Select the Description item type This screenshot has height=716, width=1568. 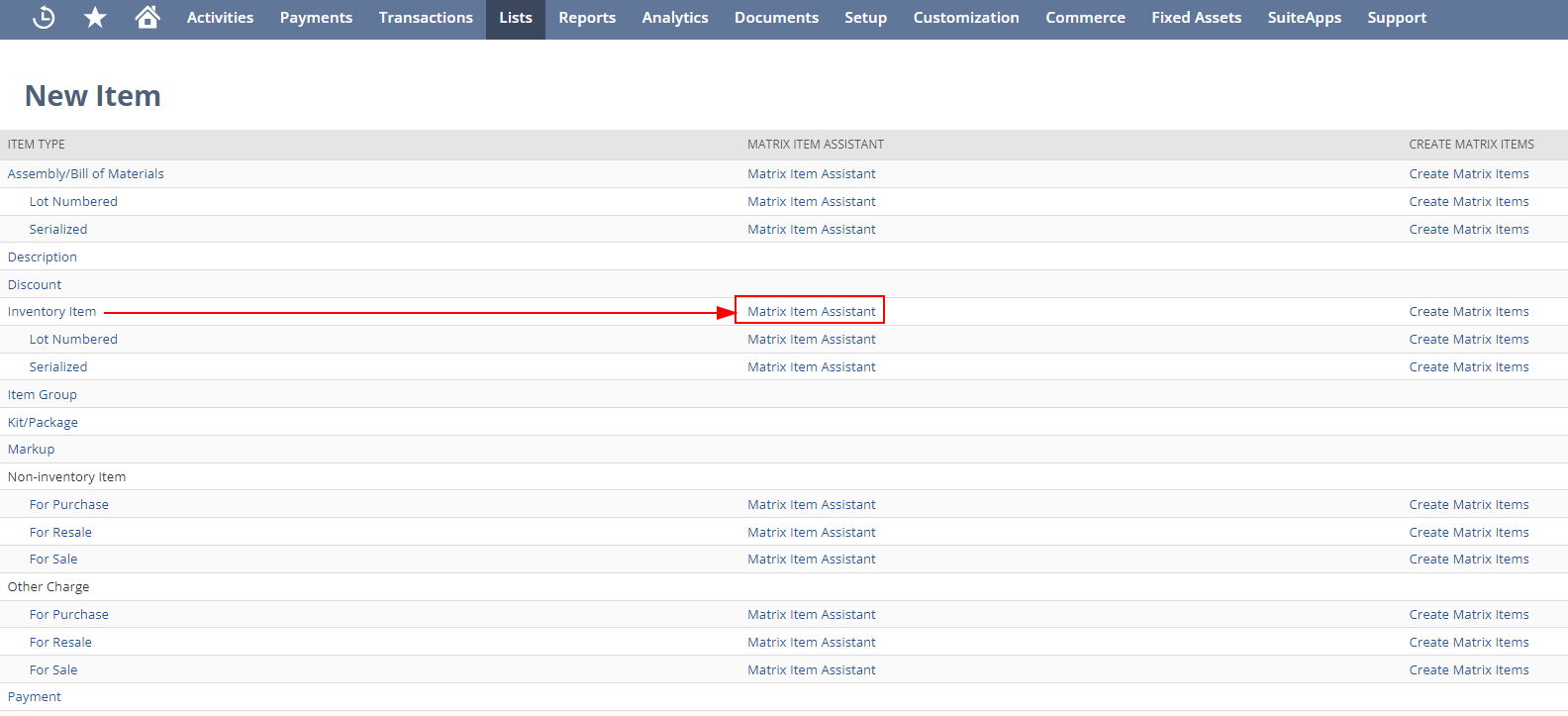pos(43,257)
